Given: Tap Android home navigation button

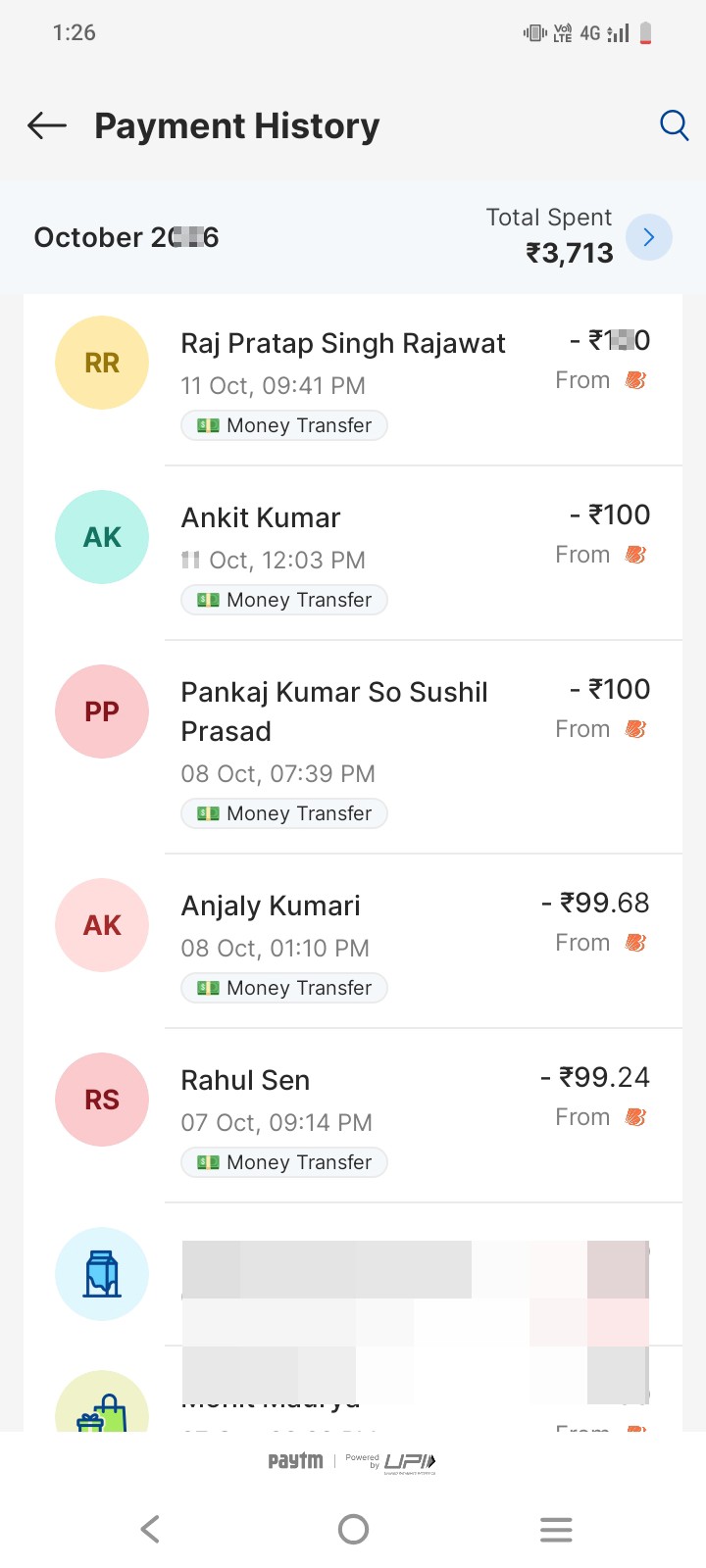Looking at the screenshot, I should click(x=353, y=1529).
